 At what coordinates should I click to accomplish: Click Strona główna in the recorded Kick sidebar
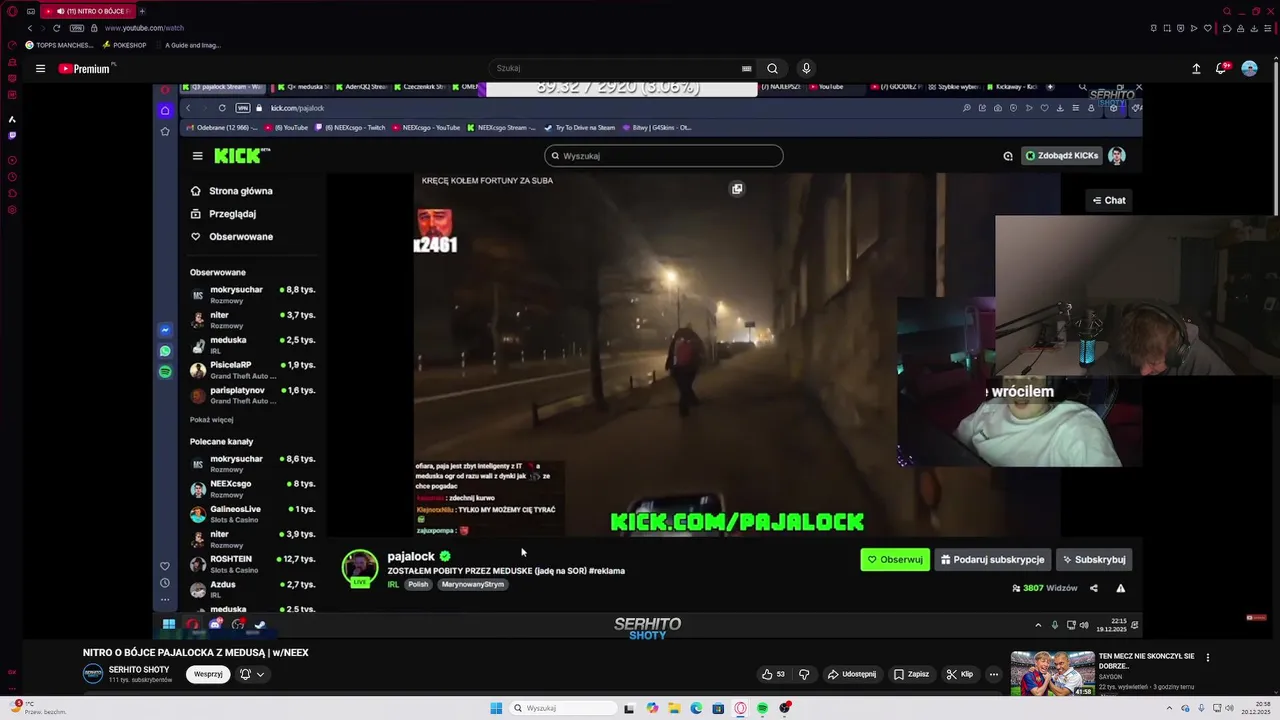coord(232,191)
